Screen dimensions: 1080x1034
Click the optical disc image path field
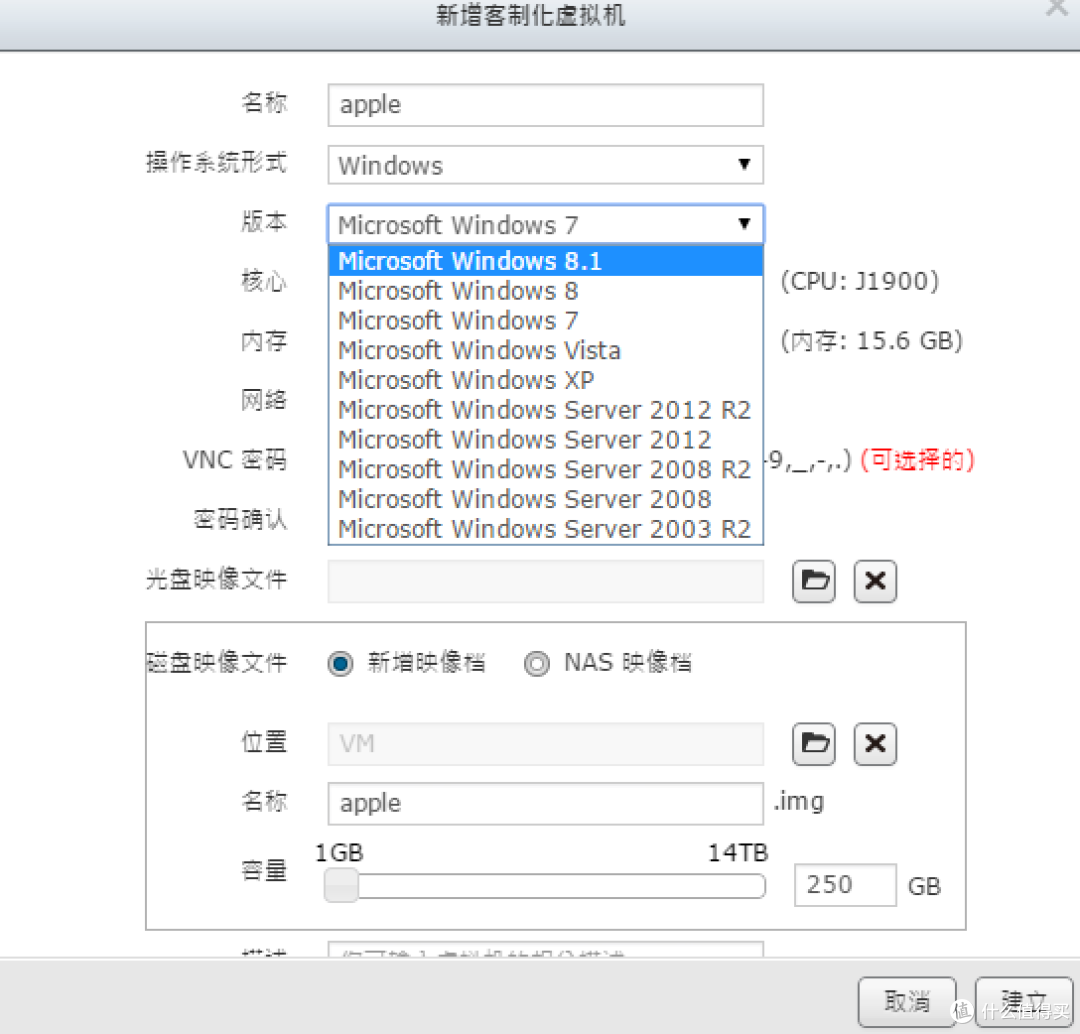coord(546,581)
